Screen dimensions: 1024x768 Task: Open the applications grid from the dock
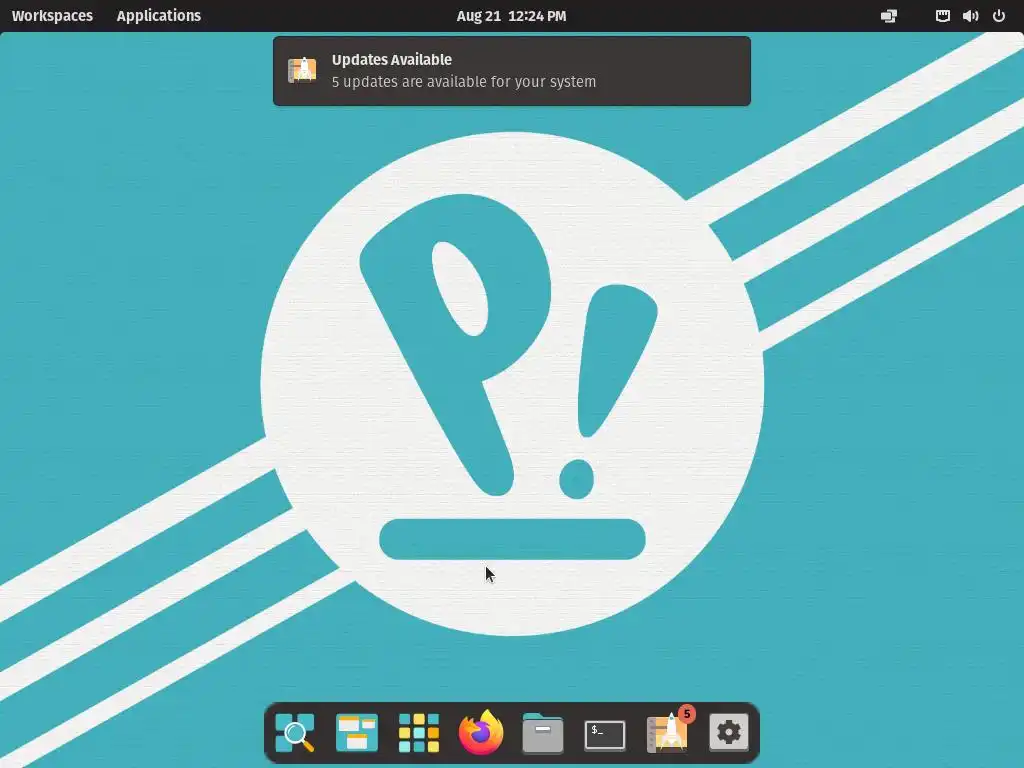pos(419,733)
